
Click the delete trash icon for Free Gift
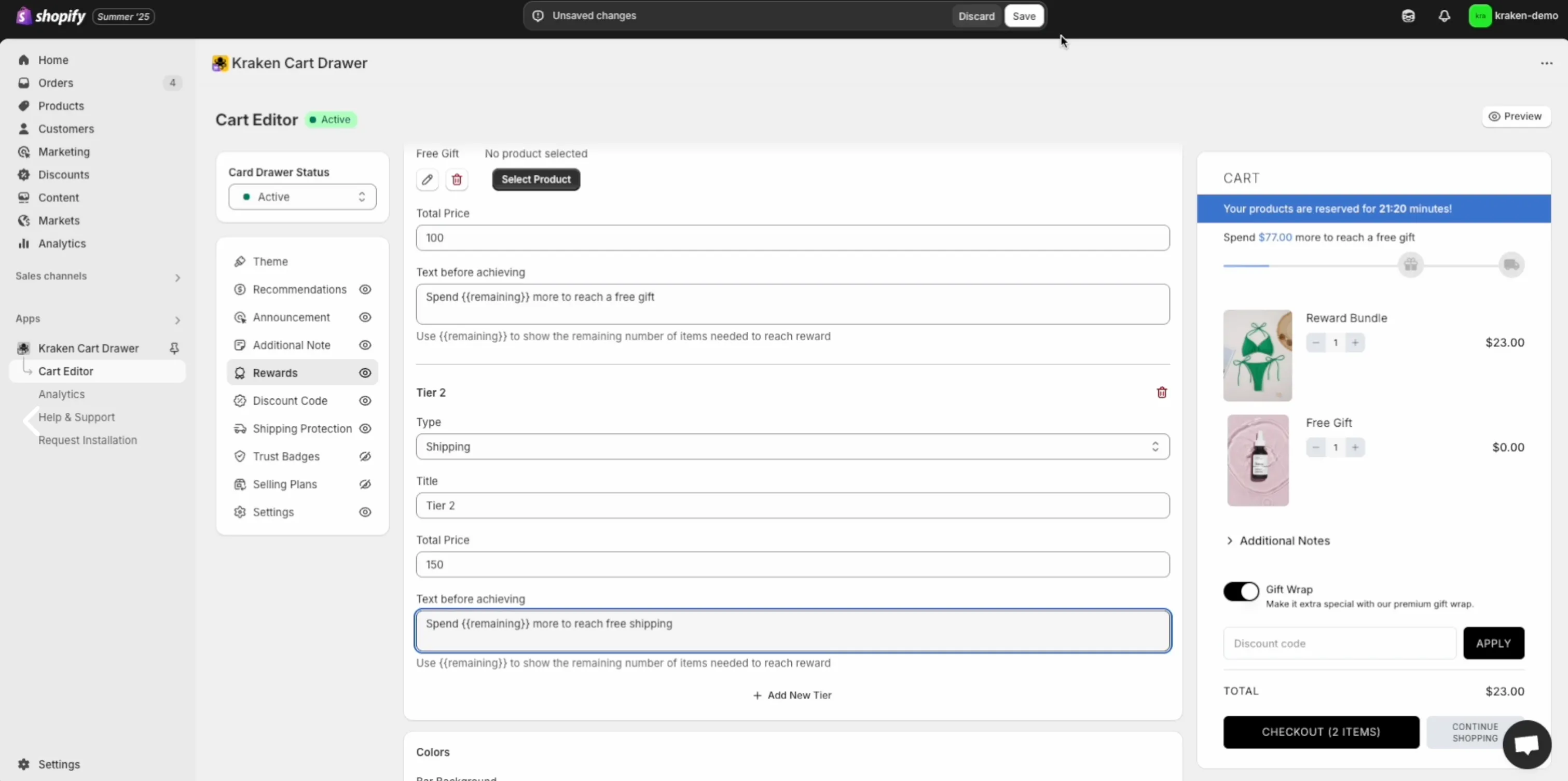tap(457, 179)
